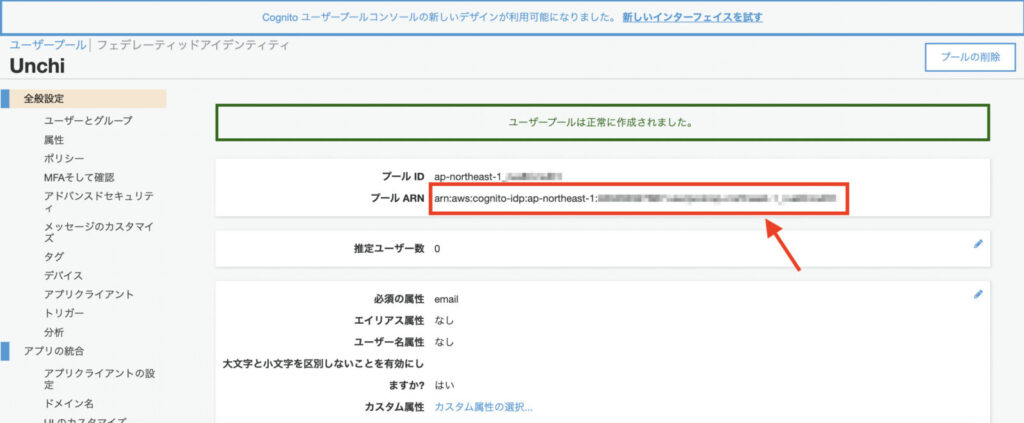Image resolution: width=1024 pixels, height=423 pixels.
Task: Try the new interface link
Action: pos(692,17)
